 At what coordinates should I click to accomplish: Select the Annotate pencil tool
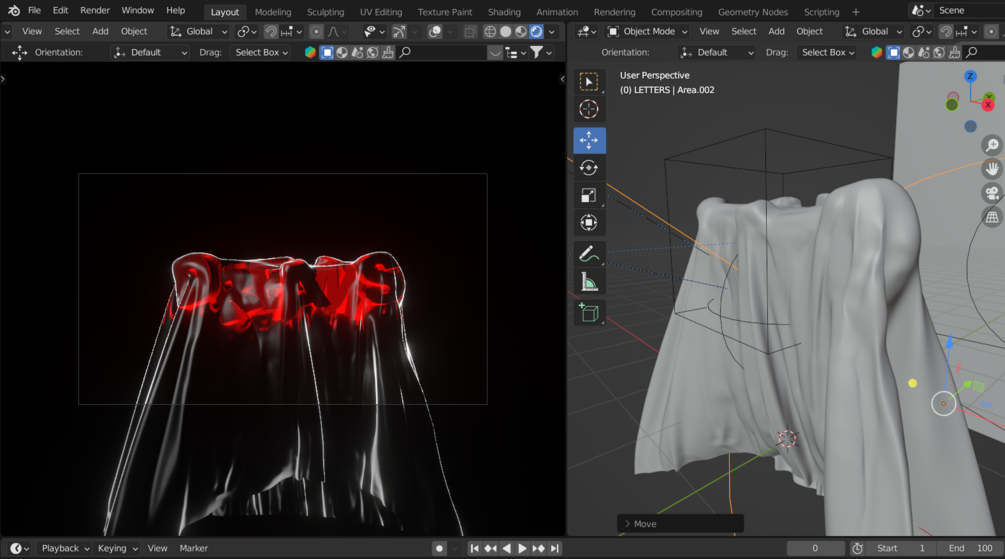tap(589, 254)
